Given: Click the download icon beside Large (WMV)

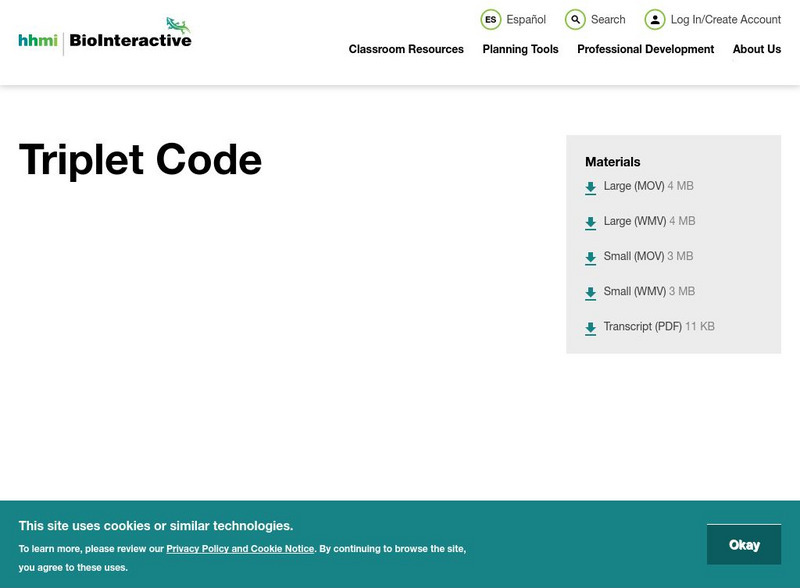Looking at the screenshot, I should (x=589, y=221).
